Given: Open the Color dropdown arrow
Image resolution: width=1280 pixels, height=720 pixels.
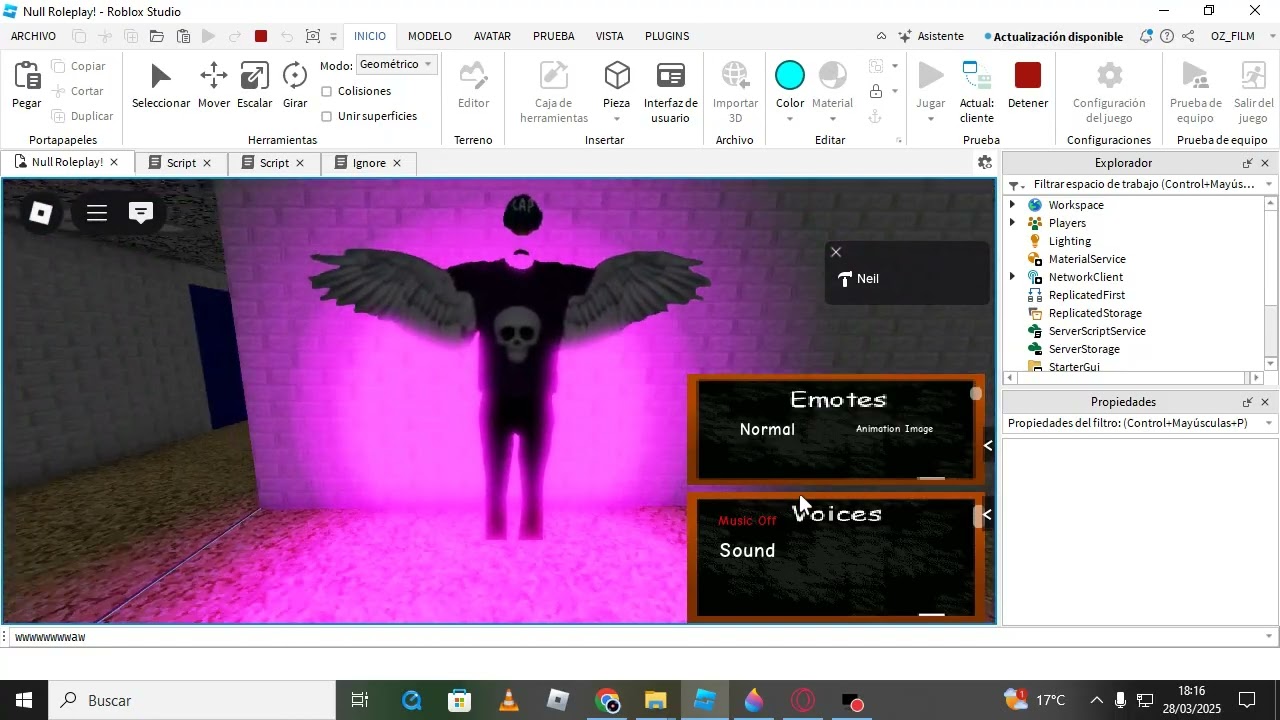Looking at the screenshot, I should tap(790, 119).
